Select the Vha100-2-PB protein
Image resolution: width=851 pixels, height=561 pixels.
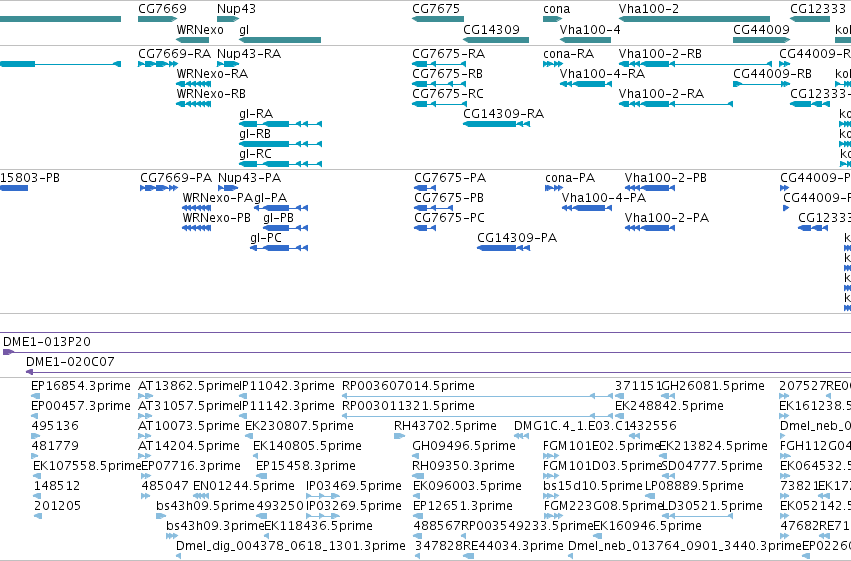(650, 188)
